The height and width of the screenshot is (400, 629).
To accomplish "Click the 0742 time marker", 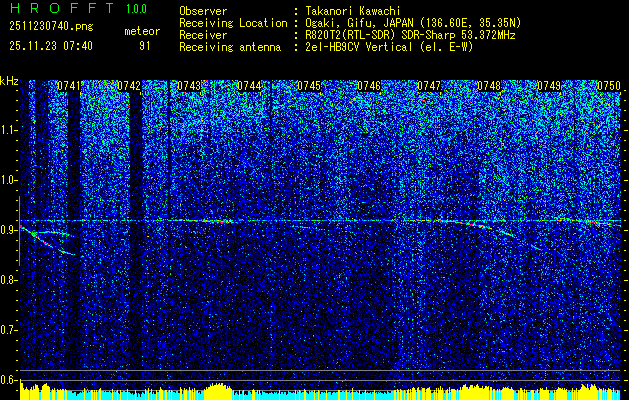I will click(129, 86).
